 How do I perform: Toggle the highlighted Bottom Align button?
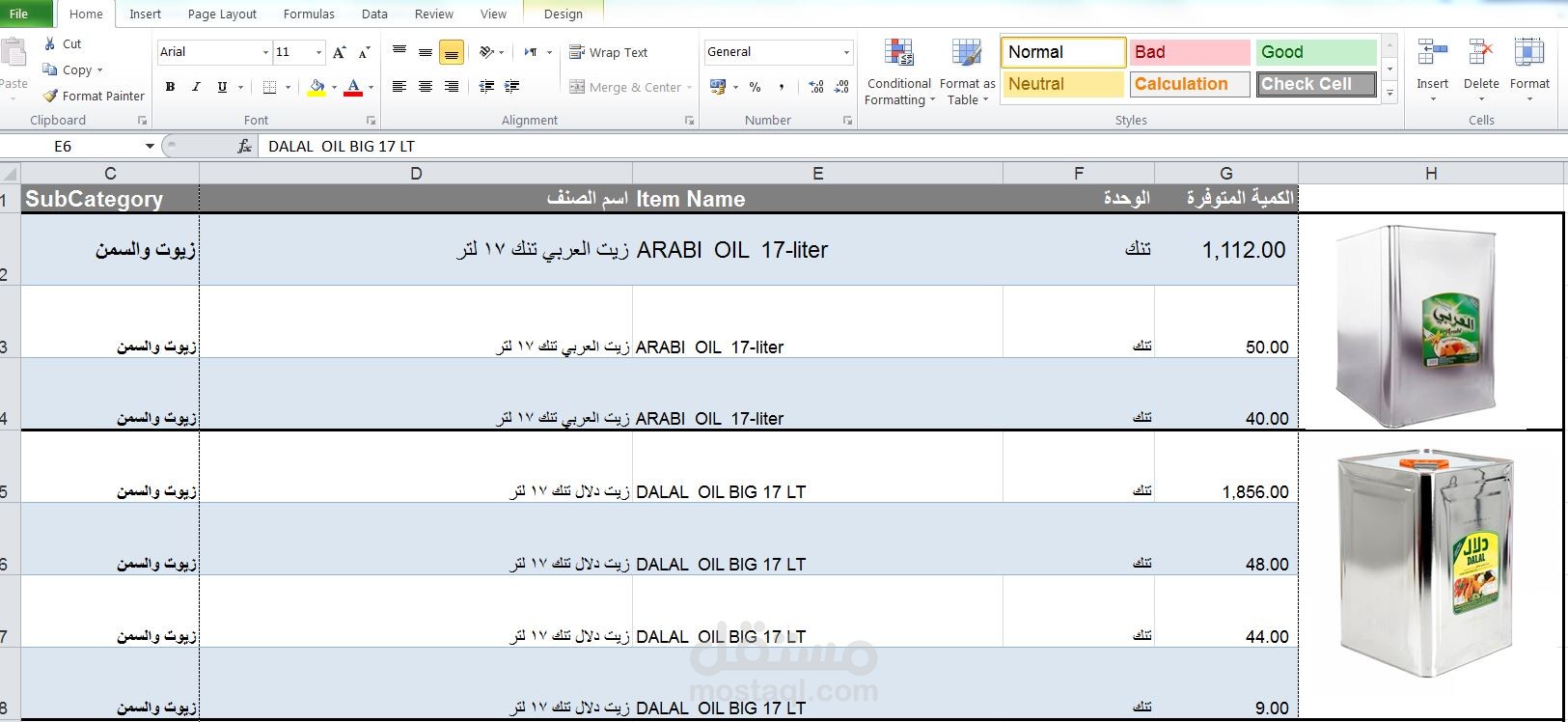coord(452,52)
